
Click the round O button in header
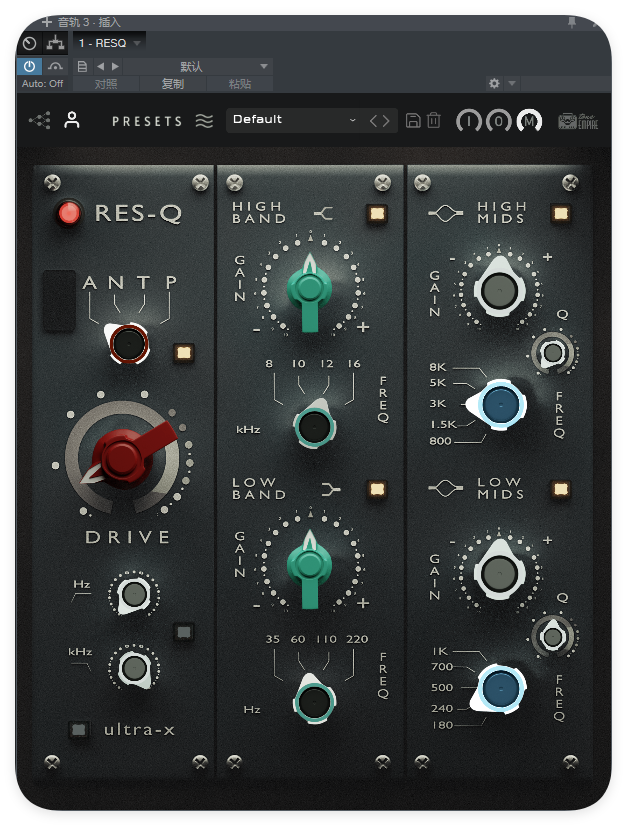498,121
